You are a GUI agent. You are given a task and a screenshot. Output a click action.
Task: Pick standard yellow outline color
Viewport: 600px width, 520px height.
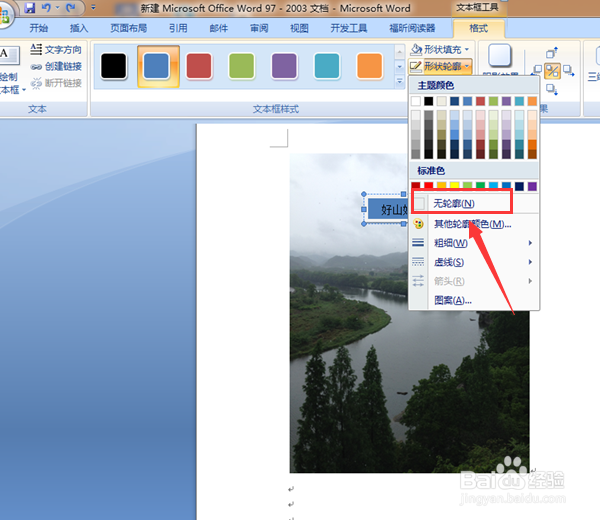pos(455,186)
